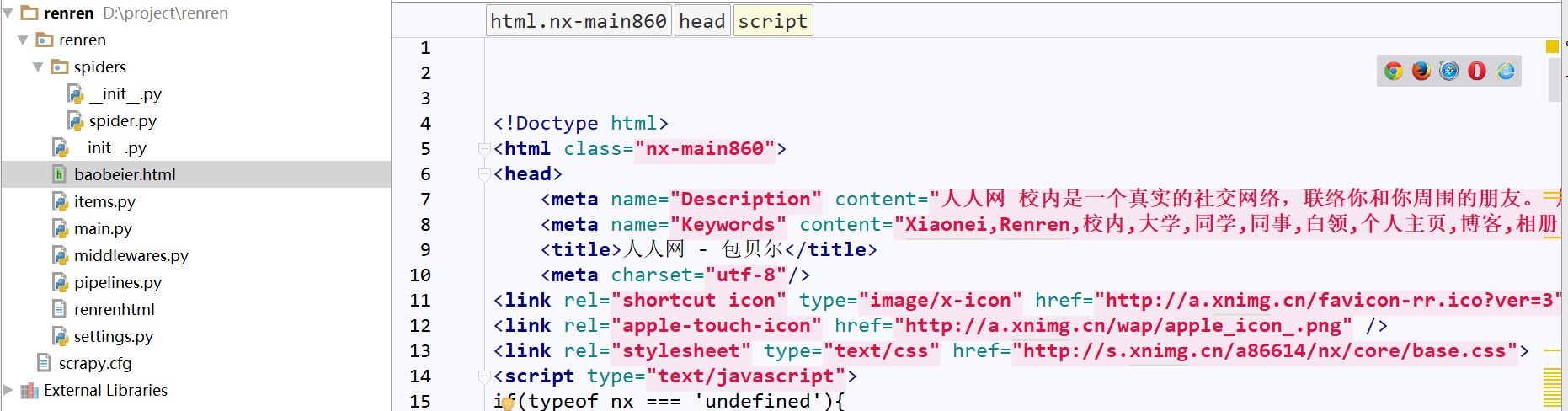Open preview in Opera browser icon
The image size is (1568, 411).
(x=1477, y=71)
